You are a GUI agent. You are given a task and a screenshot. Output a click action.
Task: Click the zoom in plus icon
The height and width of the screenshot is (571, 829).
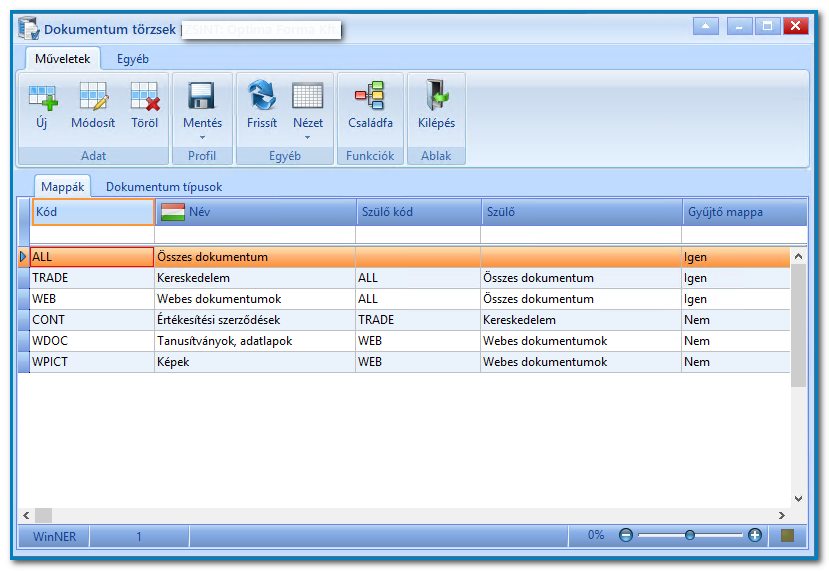point(754,535)
